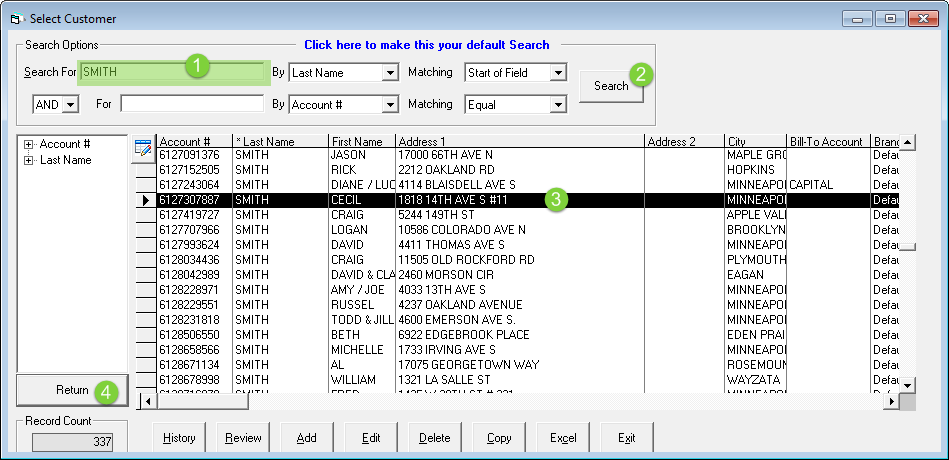Open the first By field dropdown (Last Name)

tap(390, 73)
